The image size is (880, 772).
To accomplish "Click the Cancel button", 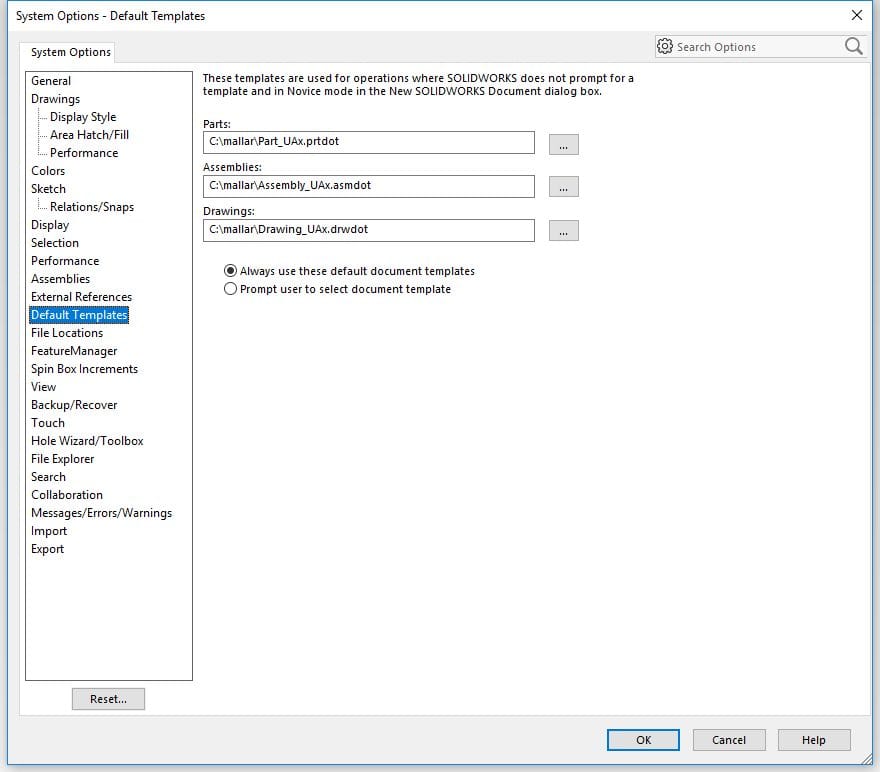I will click(729, 740).
